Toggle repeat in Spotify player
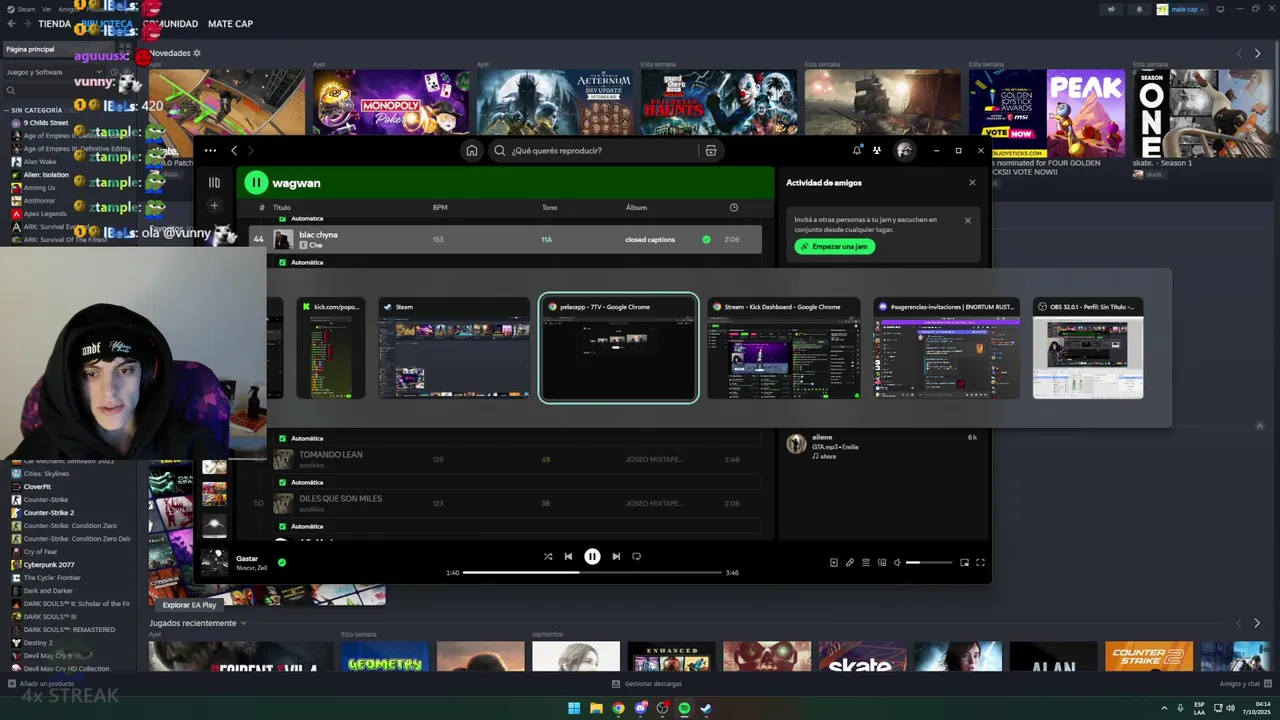 636,557
